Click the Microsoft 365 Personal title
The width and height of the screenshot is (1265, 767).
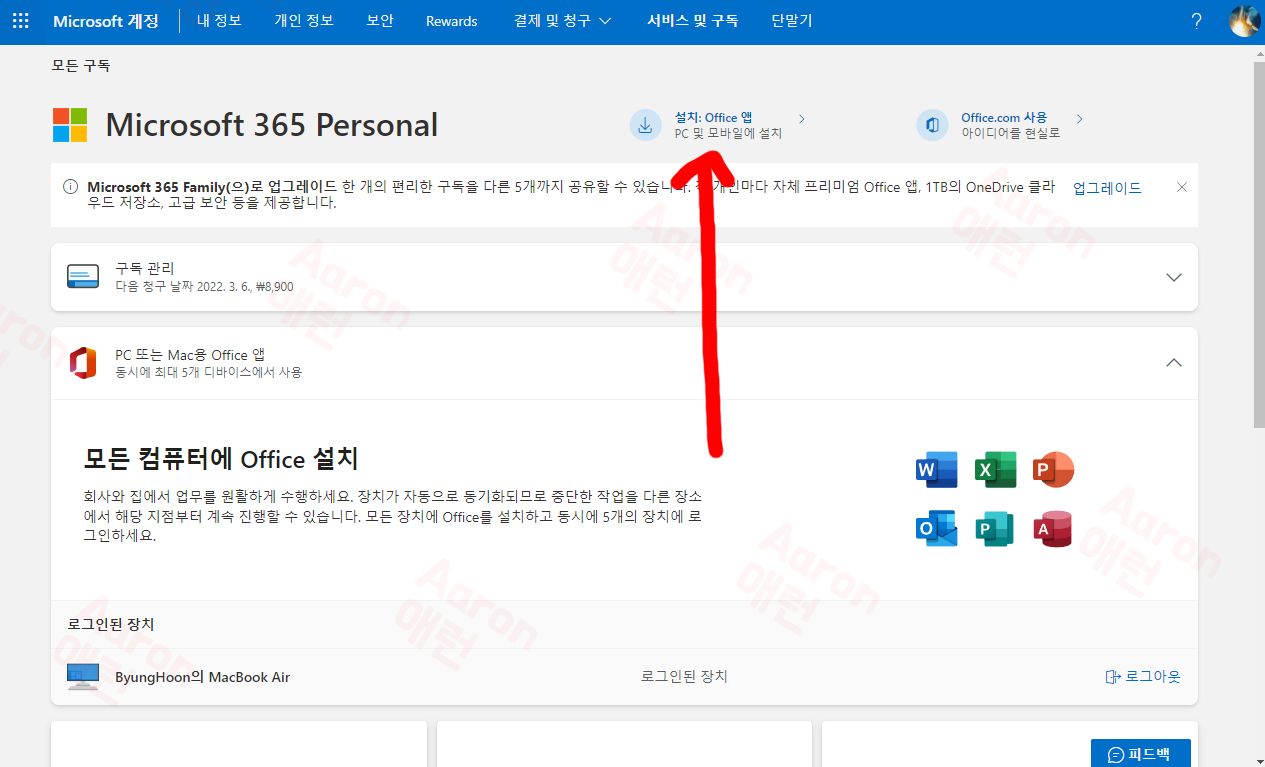[272, 125]
